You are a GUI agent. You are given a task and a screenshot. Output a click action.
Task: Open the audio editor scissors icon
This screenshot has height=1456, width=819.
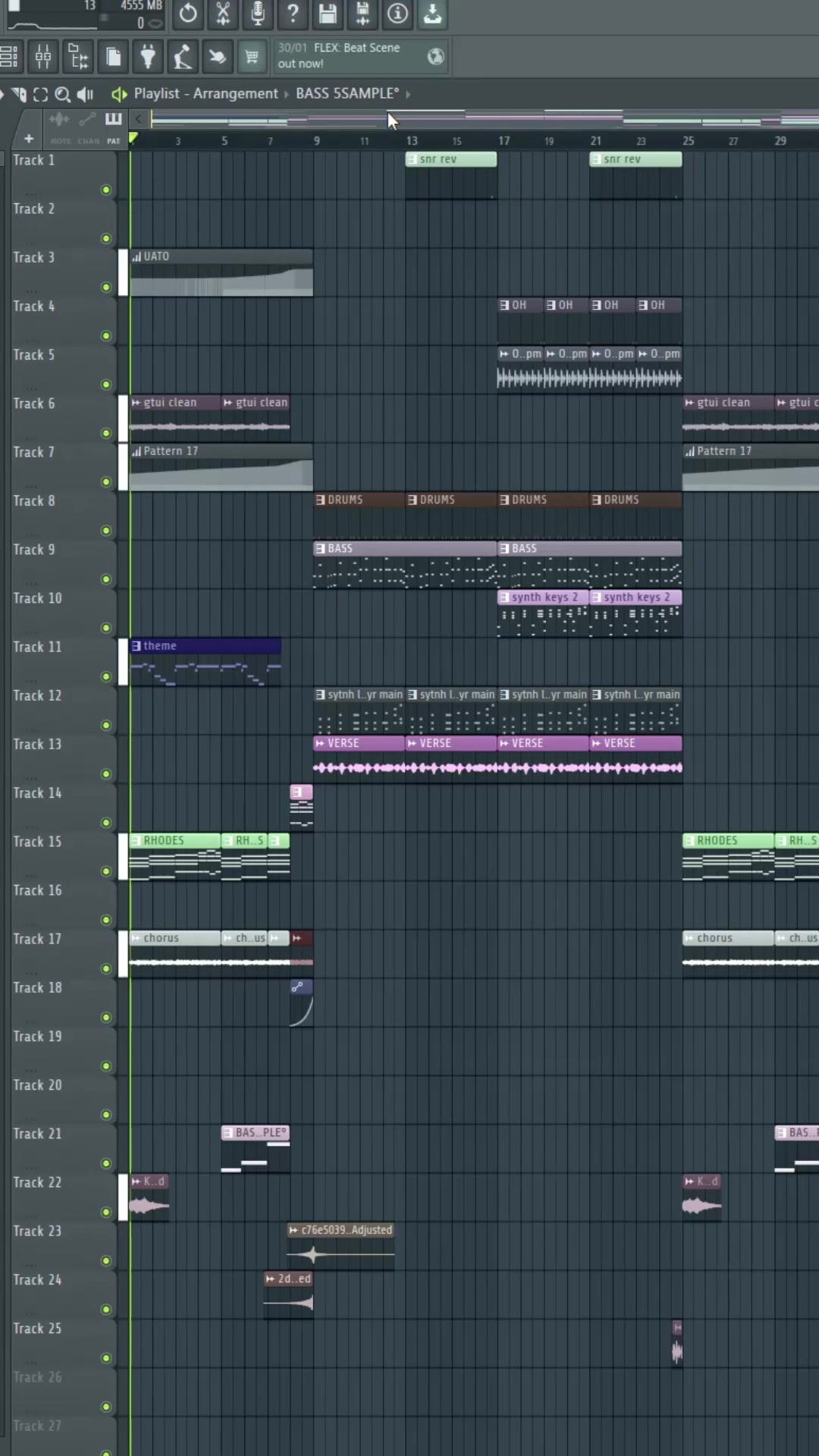223,13
